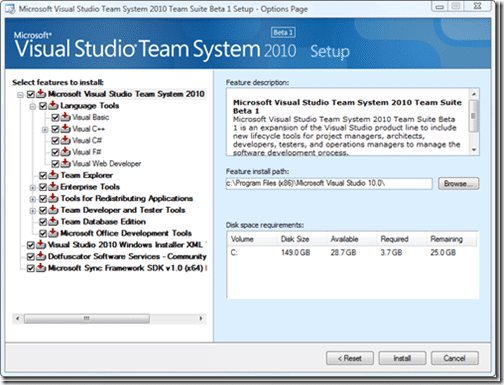Click the Install button

[402, 358]
